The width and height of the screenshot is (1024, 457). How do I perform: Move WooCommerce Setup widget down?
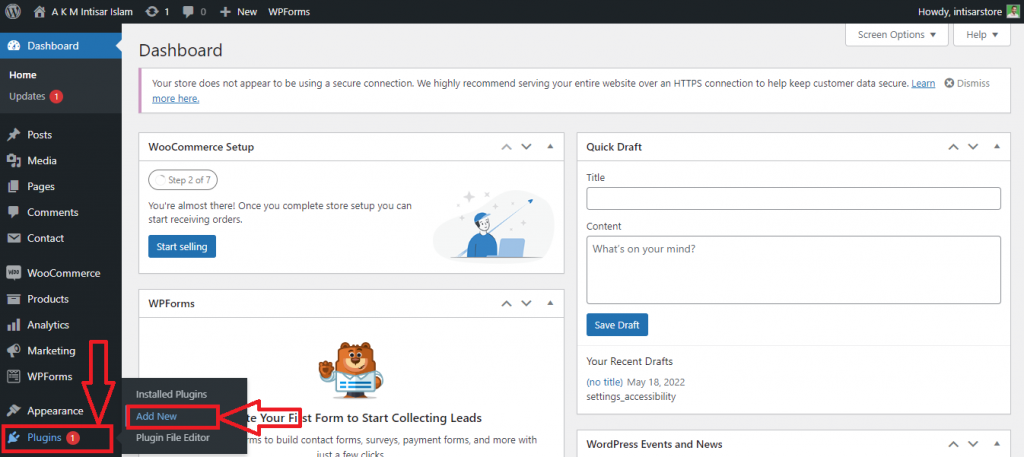point(526,147)
